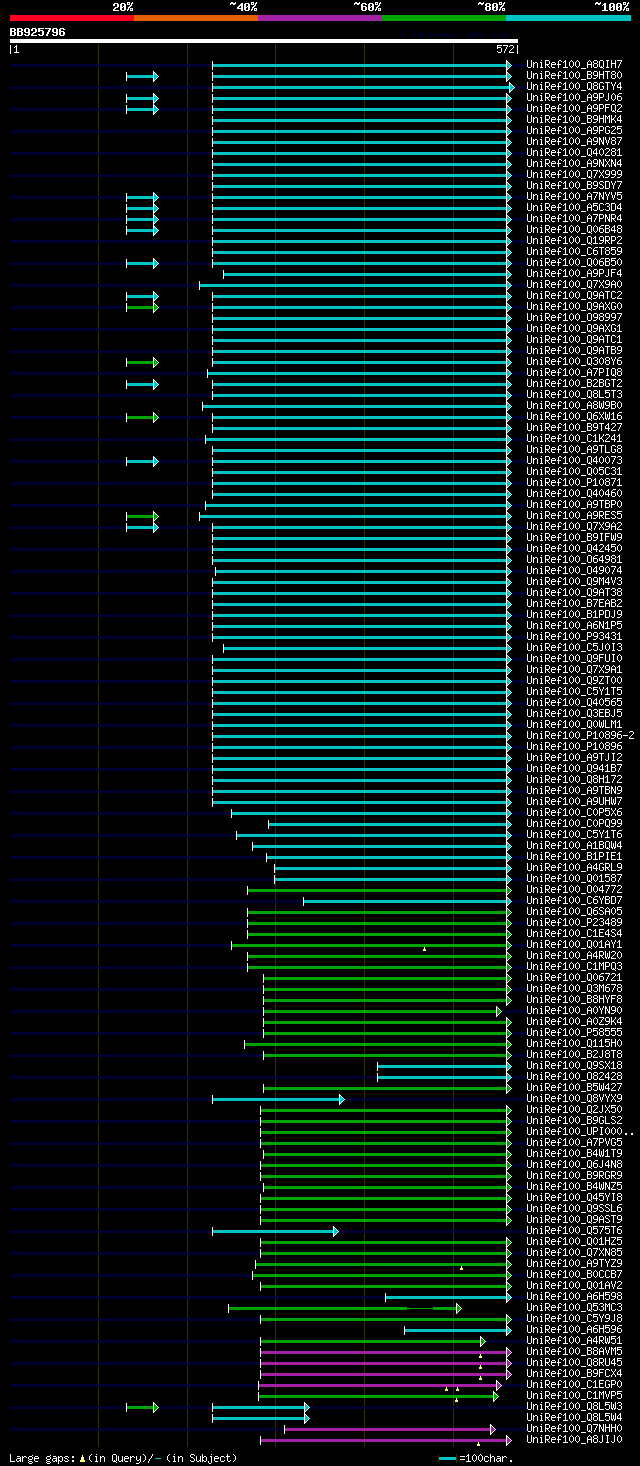The width and height of the screenshot is (640, 1466).
Task: Open hit UniRef100_Q8GTY4
Action: click(x=574, y=87)
